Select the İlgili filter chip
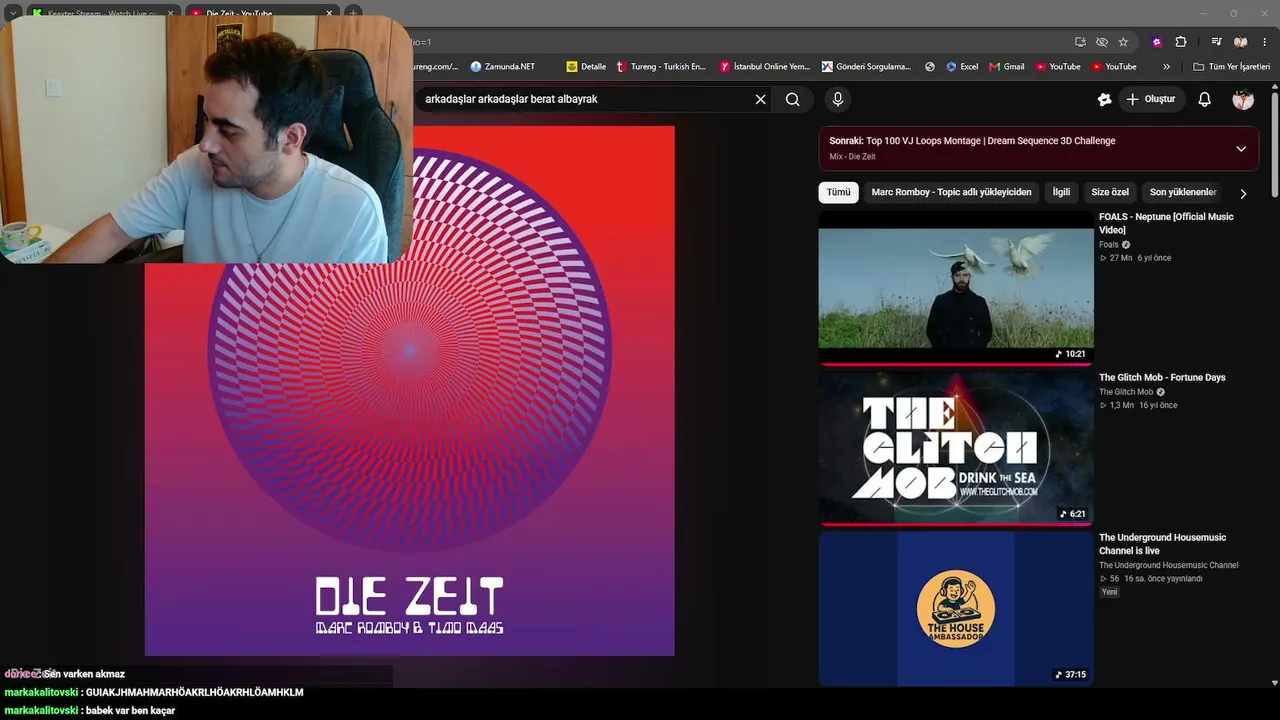Screen dimensions: 1280x720 pos(1061,192)
